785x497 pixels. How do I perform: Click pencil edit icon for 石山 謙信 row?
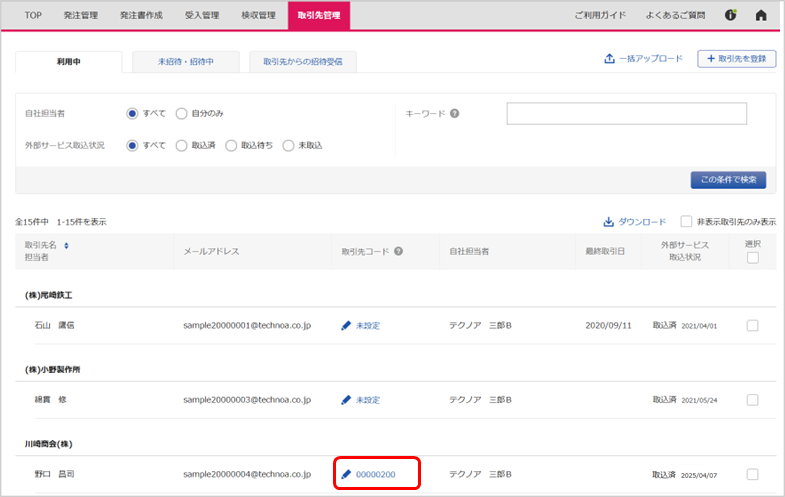(346, 325)
